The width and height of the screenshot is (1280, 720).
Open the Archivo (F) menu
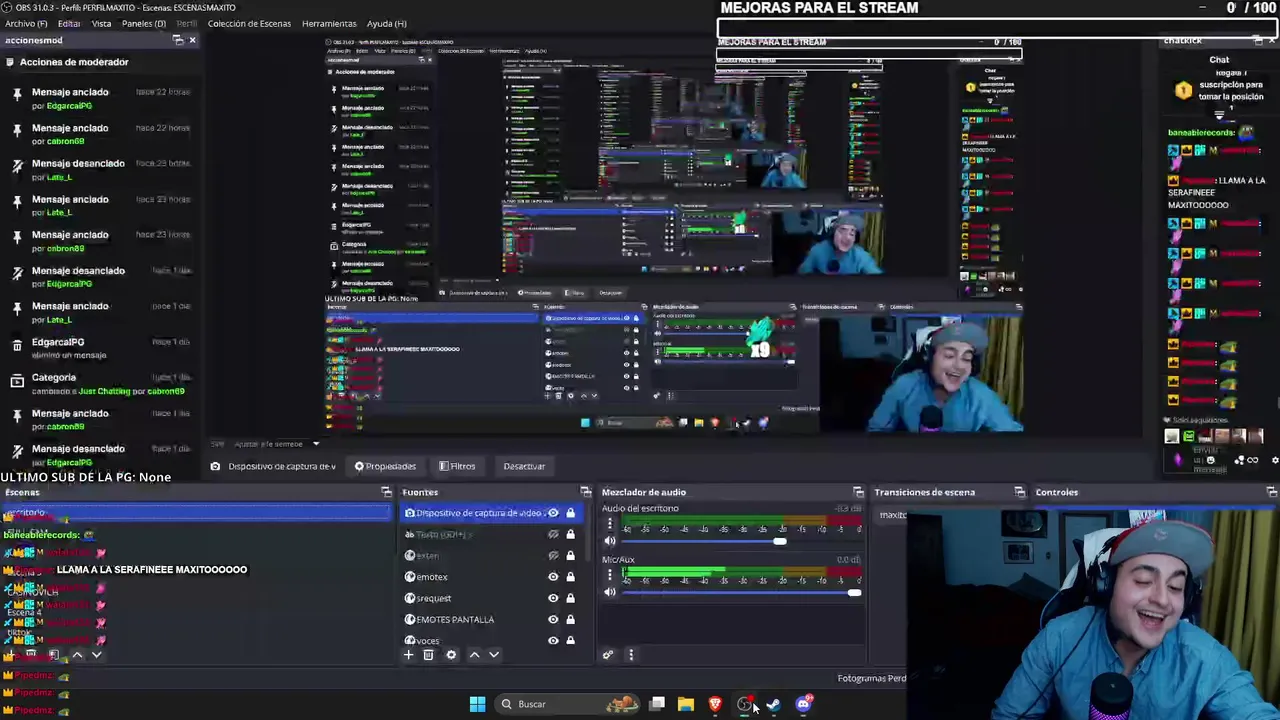[x=26, y=23]
